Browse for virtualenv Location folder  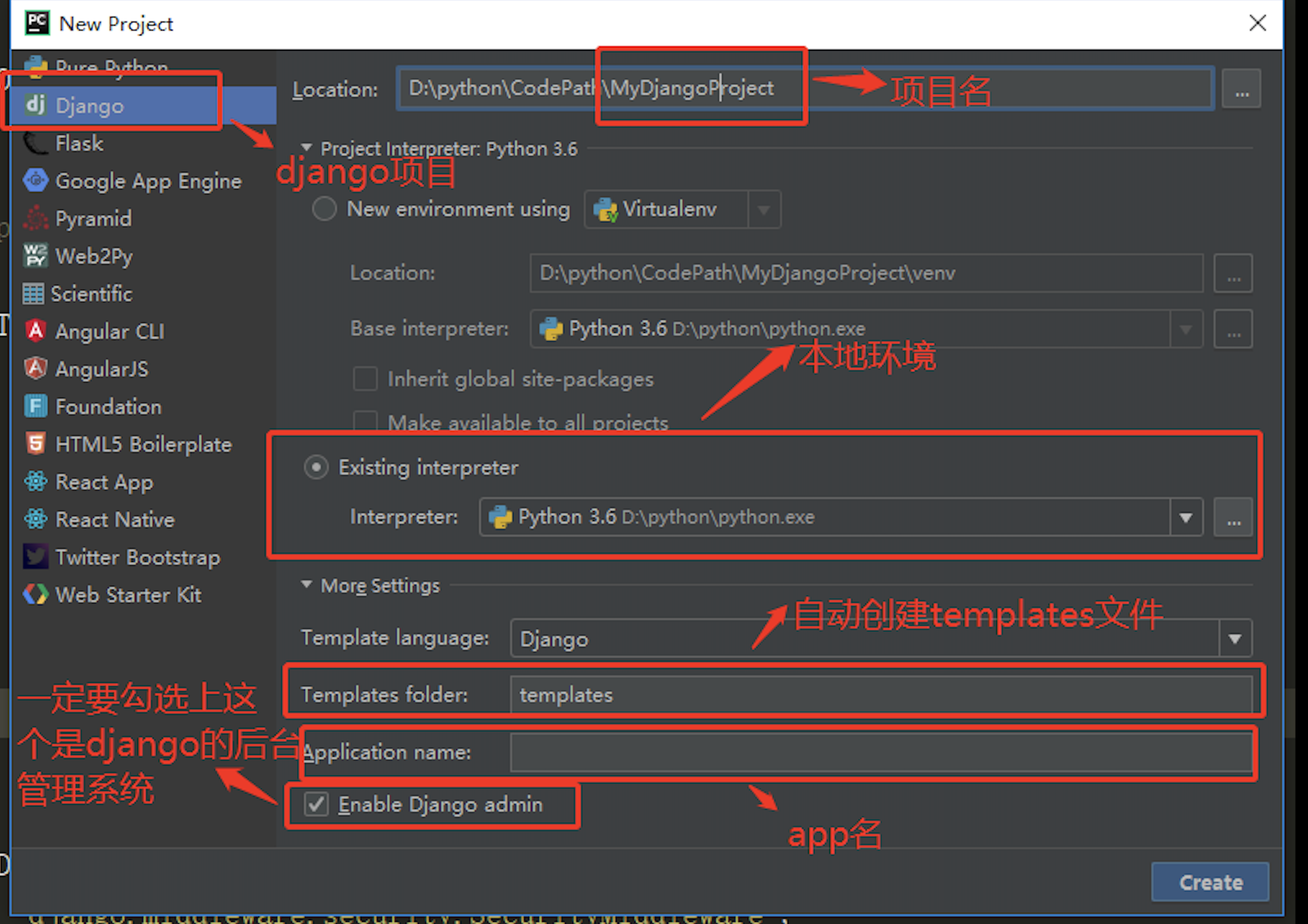click(1233, 273)
